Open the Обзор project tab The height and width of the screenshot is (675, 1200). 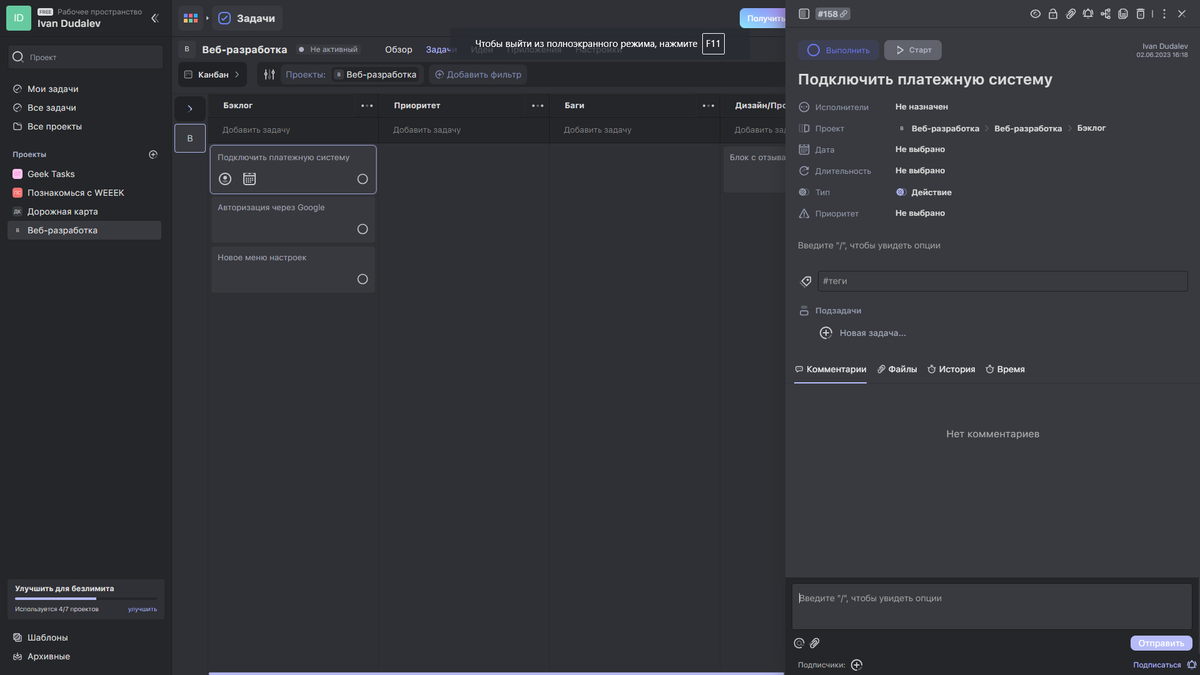[x=398, y=49]
